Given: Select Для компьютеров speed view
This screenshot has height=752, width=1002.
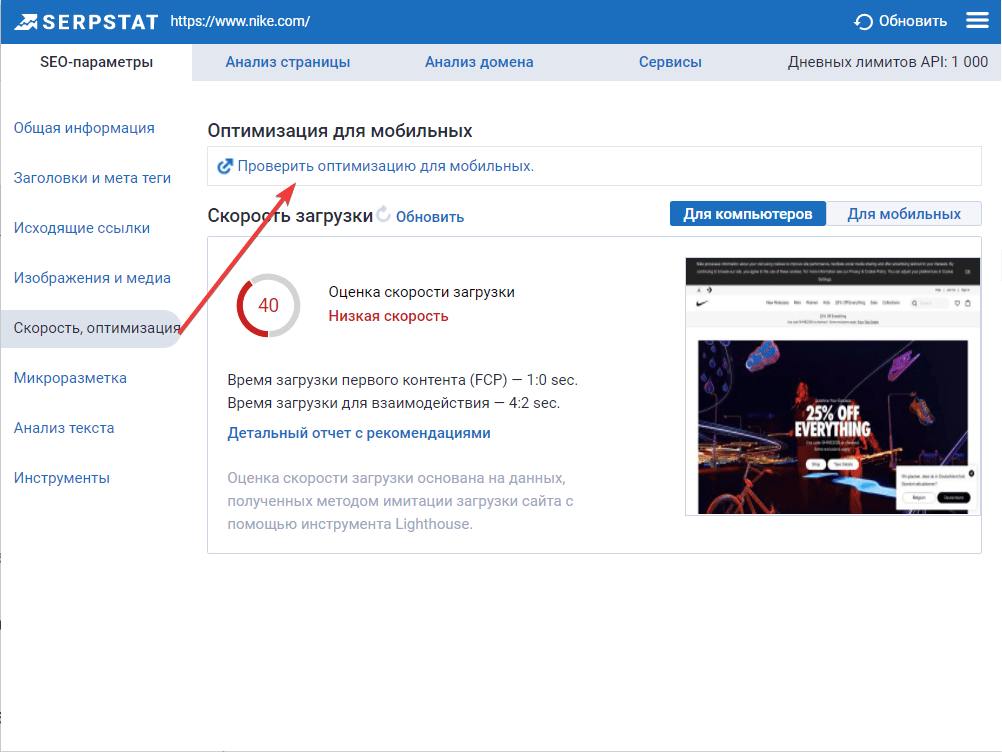Looking at the screenshot, I should pos(748,214).
